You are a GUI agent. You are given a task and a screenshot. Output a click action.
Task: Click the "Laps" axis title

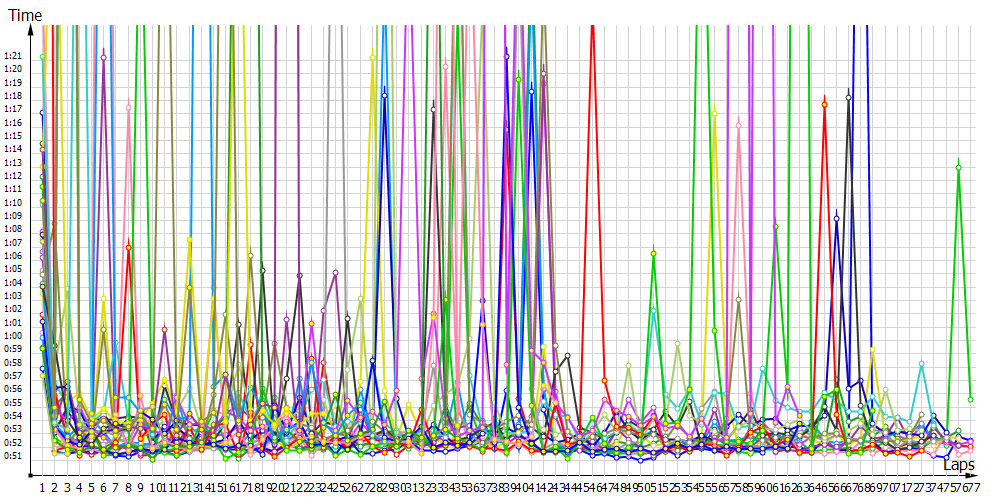point(961,465)
